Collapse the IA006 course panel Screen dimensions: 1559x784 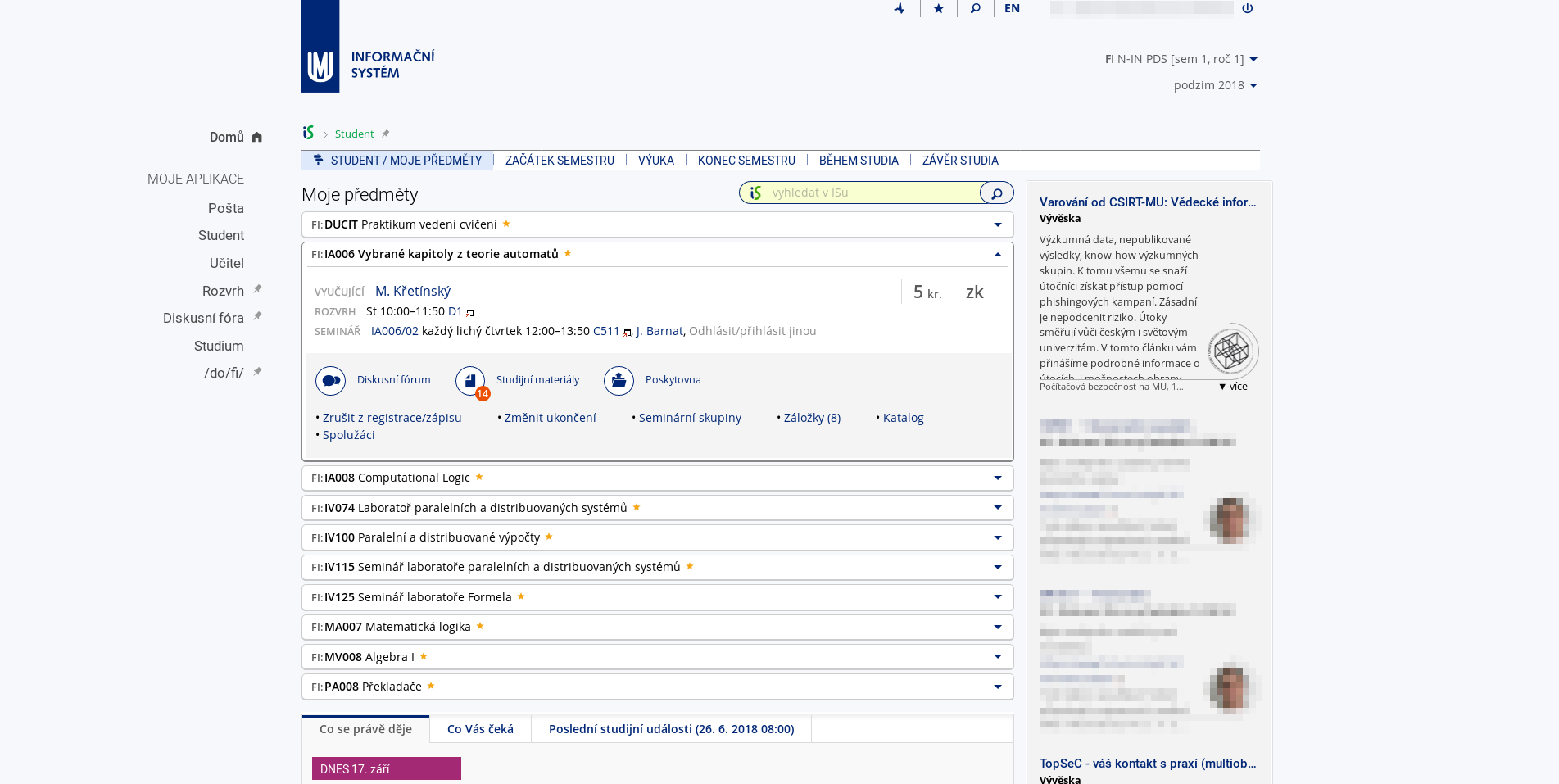(x=997, y=255)
